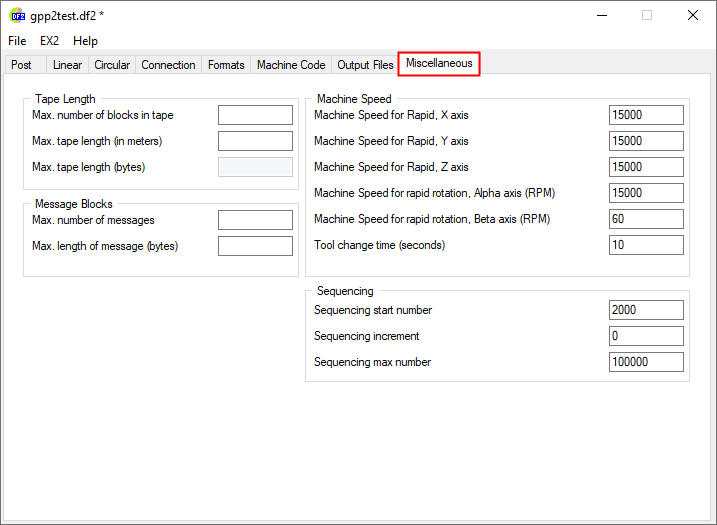Open the EX2 menu
Screen dimensions: 717x525
pos(50,41)
